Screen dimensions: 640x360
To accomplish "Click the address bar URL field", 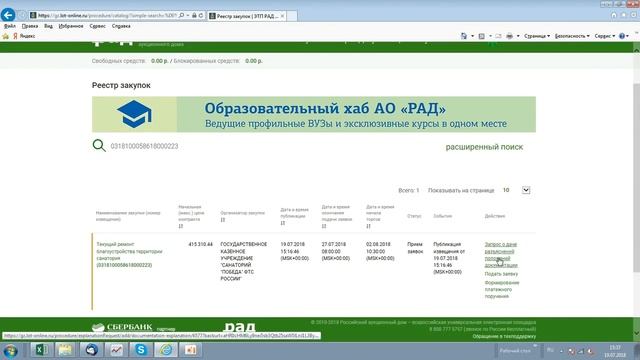I will 107,16.
